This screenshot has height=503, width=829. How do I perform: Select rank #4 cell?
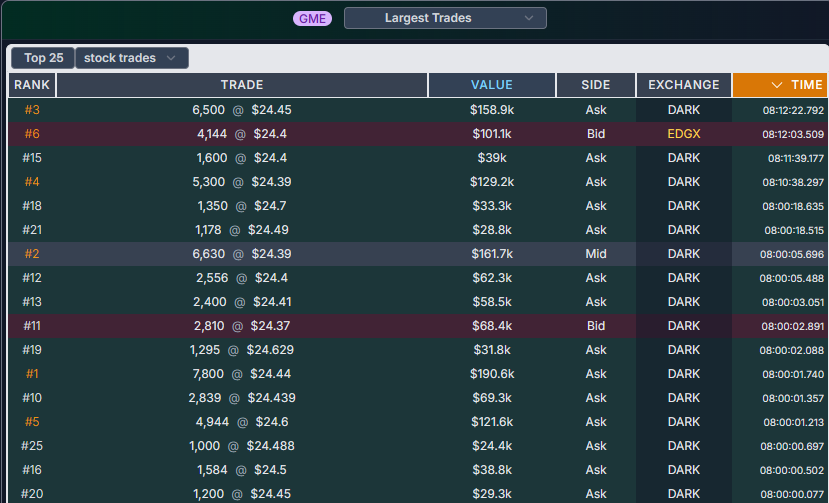(32, 182)
